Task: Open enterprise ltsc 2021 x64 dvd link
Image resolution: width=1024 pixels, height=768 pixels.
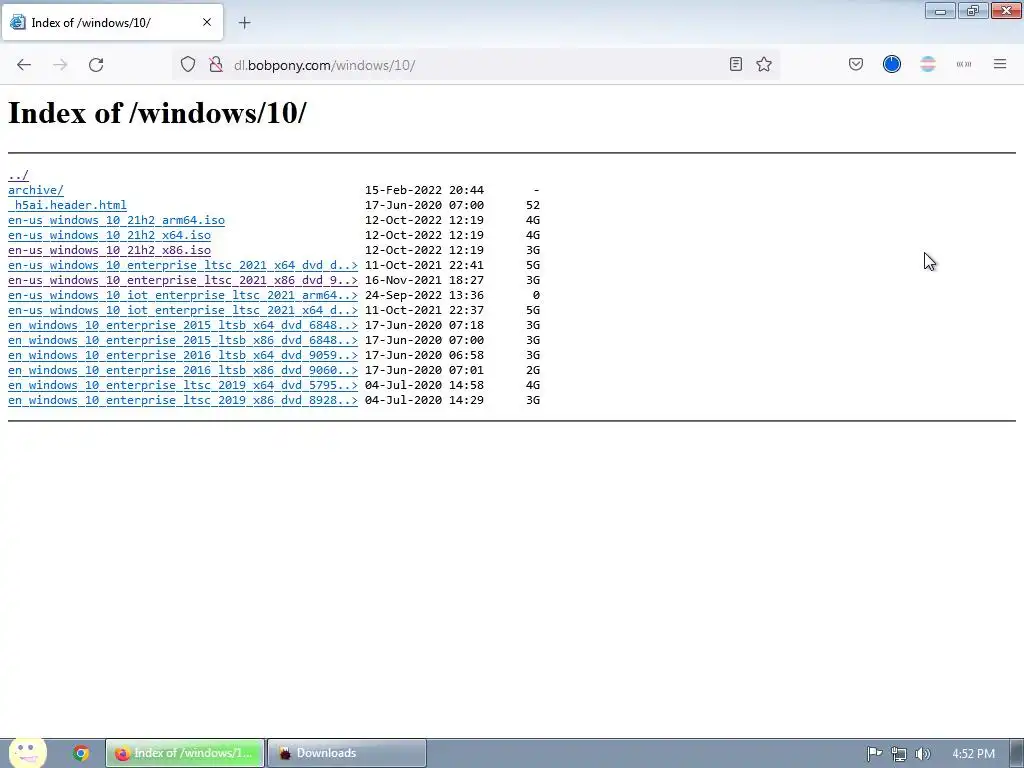Action: [183, 265]
